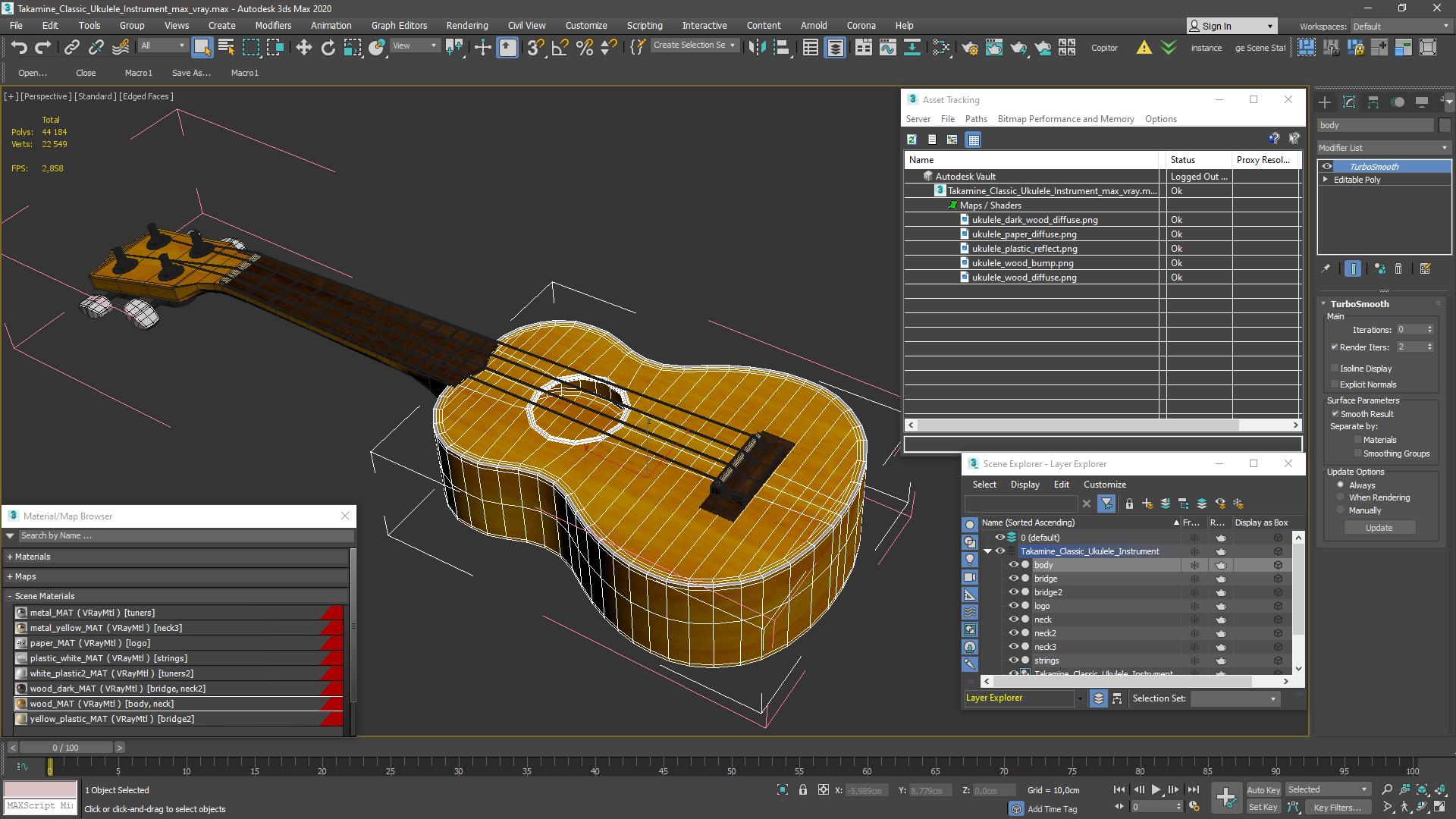This screenshot has width=1456, height=819.
Task: Click the time slider 0 / 100 handle
Action: point(66,748)
